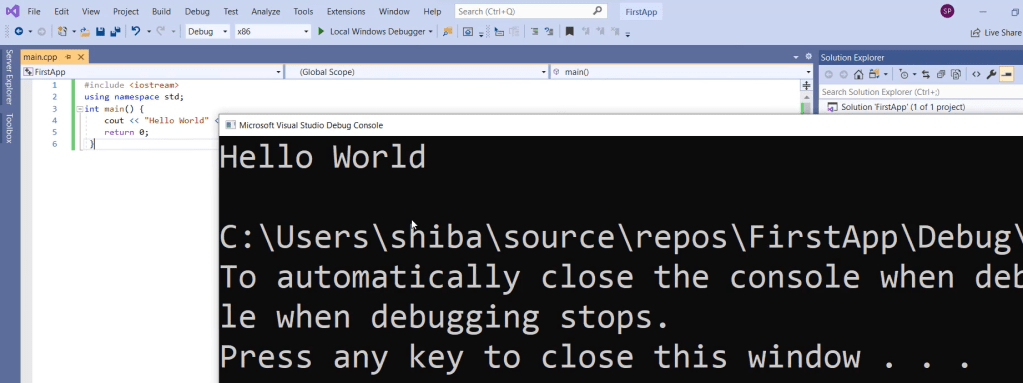The image size is (1023, 383).
Task: Open the Debug configuration dropdown
Action: click(225, 31)
